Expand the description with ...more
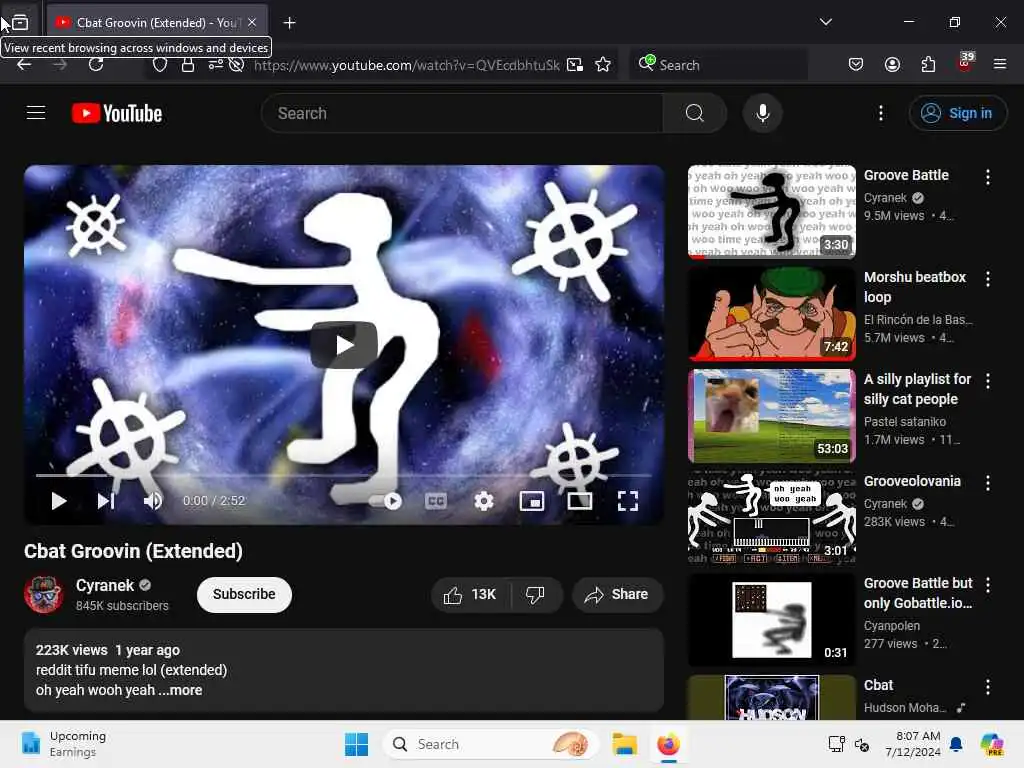 click(x=181, y=690)
